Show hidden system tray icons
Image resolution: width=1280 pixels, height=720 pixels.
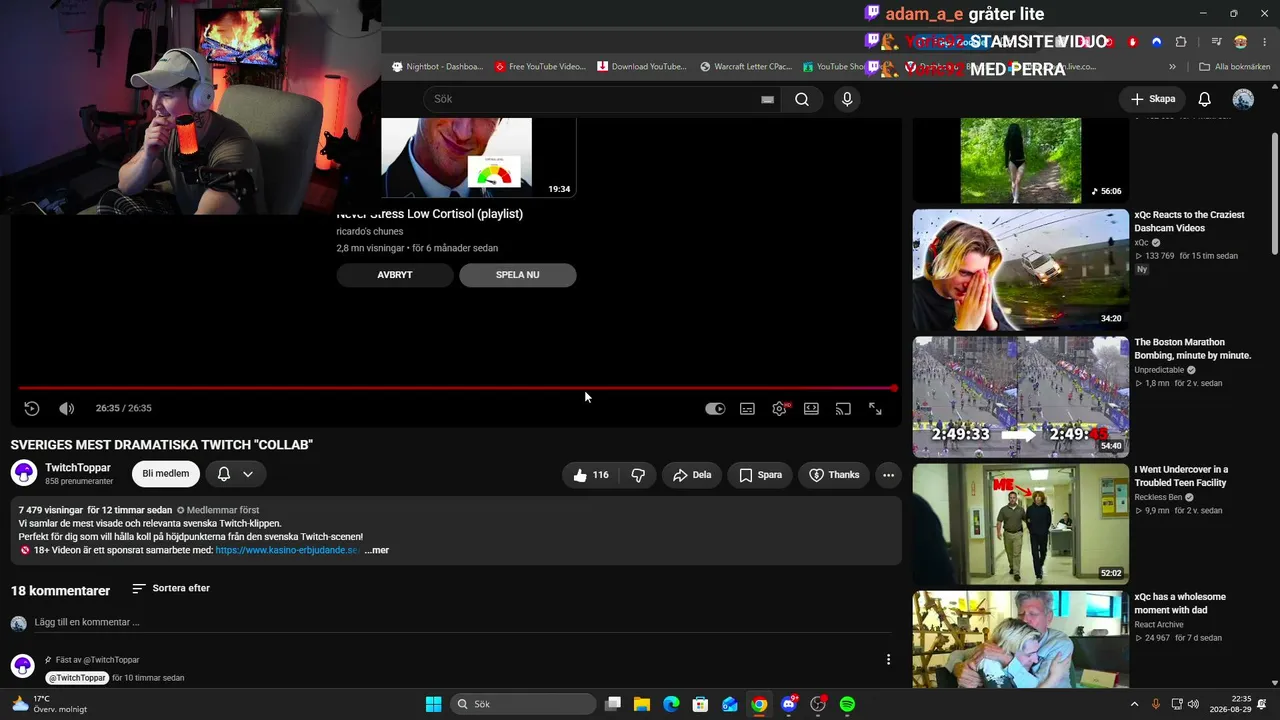pyautogui.click(x=1134, y=704)
